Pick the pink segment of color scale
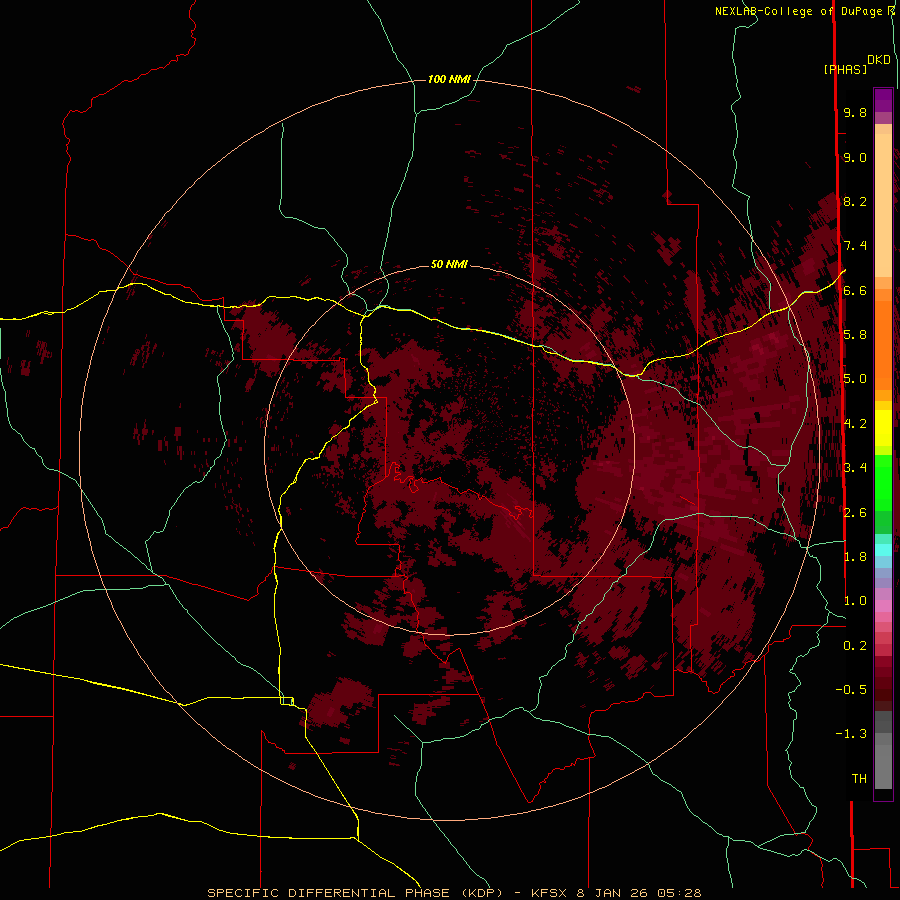 coord(883,606)
